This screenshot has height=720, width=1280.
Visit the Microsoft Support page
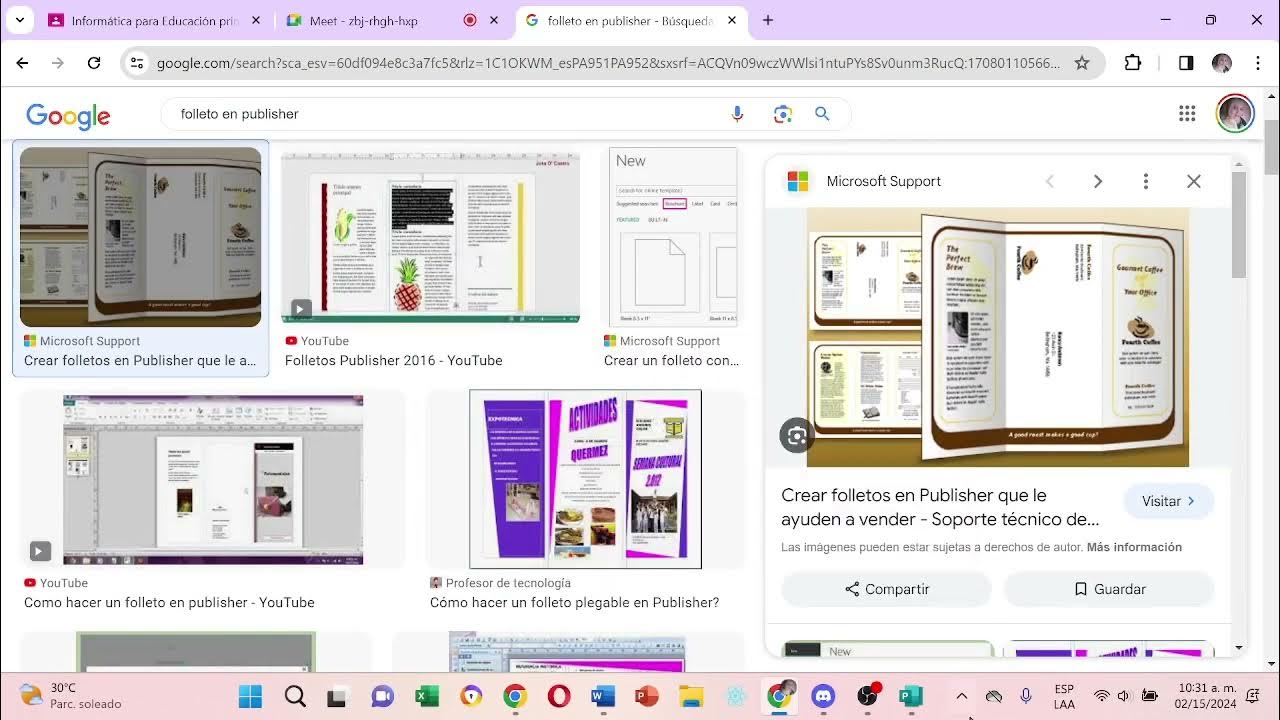click(1169, 501)
